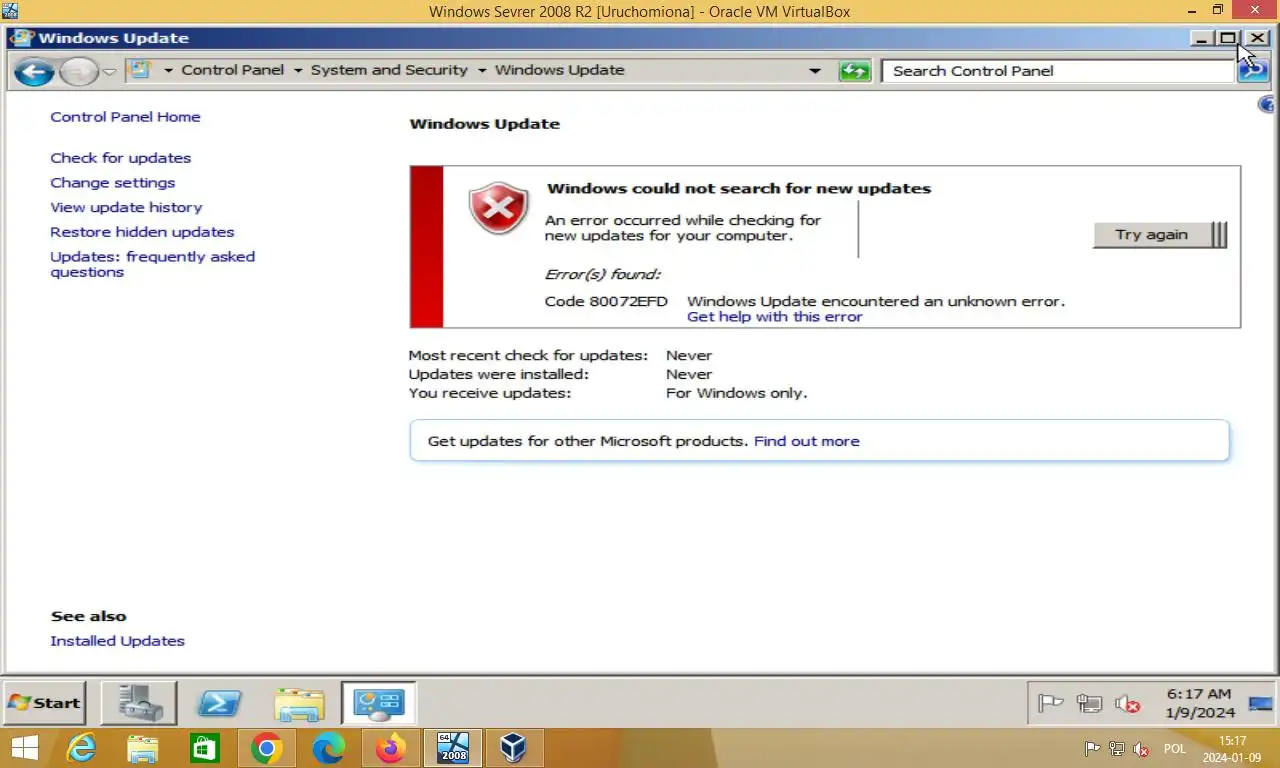Click Find out more link
Screen dimensions: 1280x768
[806, 441]
